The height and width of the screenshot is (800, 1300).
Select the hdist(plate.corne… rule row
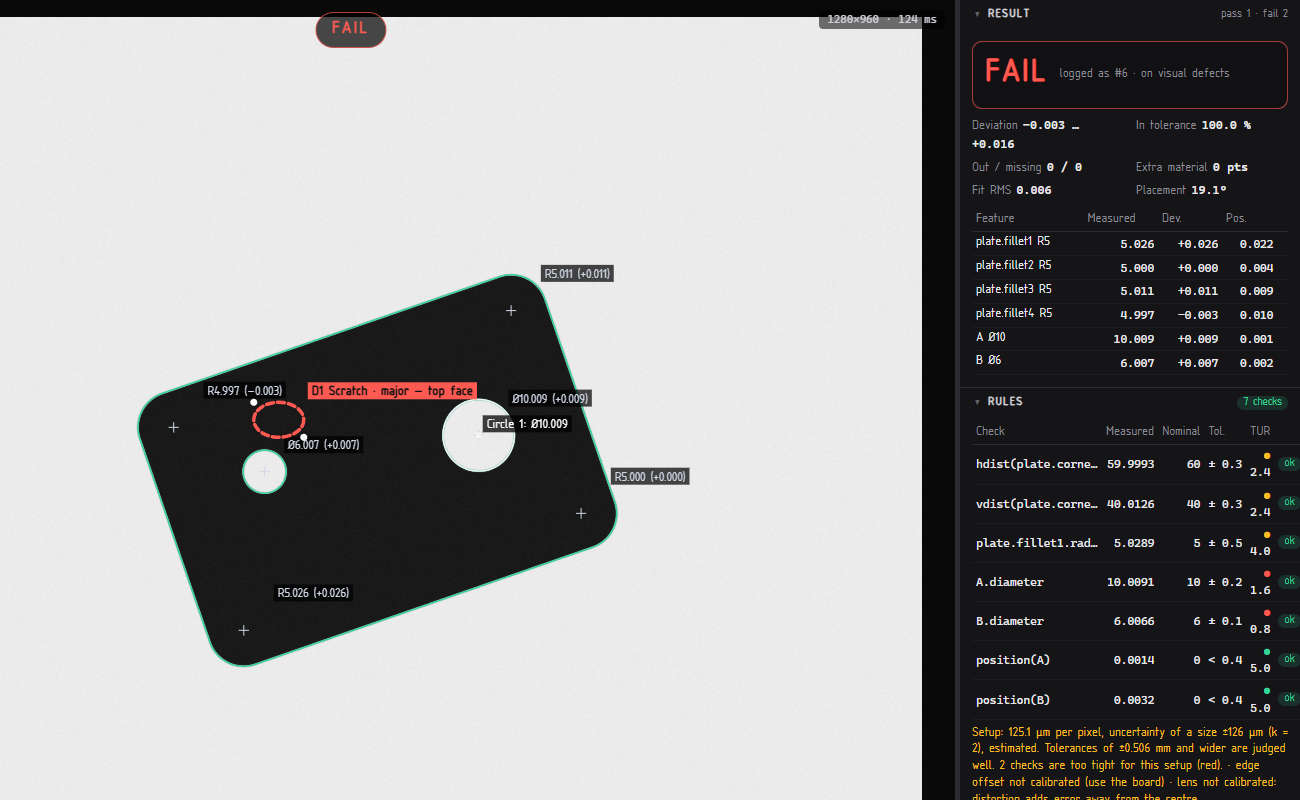1136,465
